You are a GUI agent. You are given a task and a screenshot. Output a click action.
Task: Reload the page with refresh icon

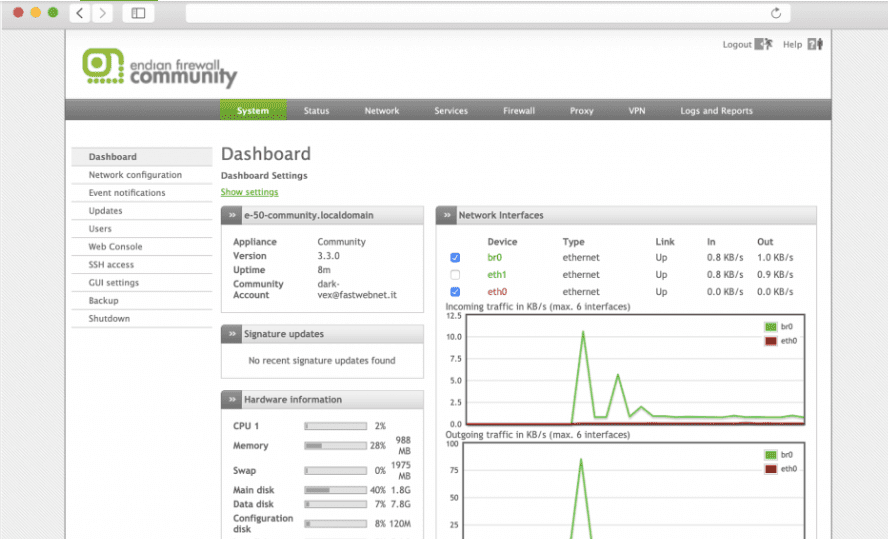[776, 13]
